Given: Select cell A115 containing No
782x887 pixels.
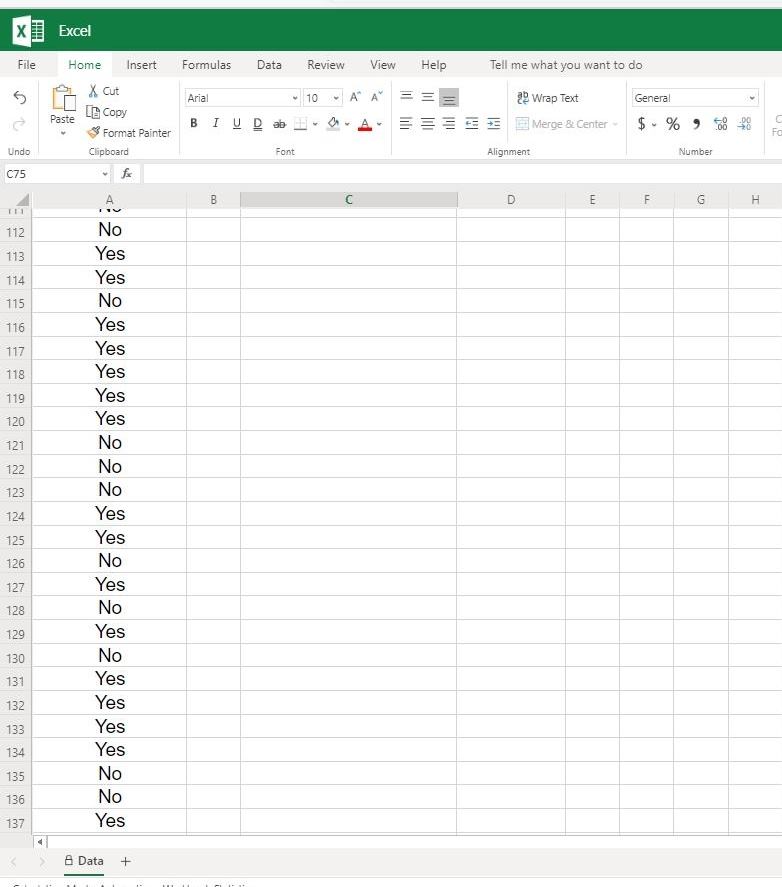Looking at the screenshot, I should (109, 301).
